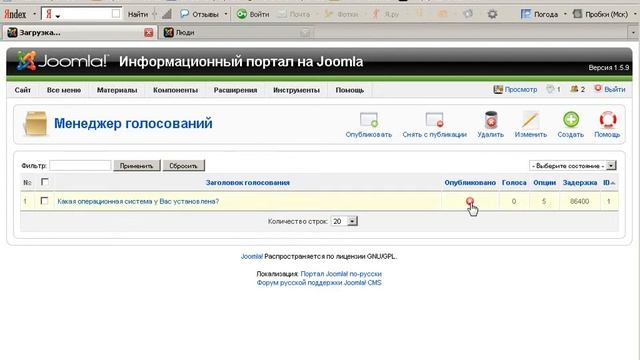Click the Войти toolbar icon
640x360 pixels.
click(x=242, y=14)
